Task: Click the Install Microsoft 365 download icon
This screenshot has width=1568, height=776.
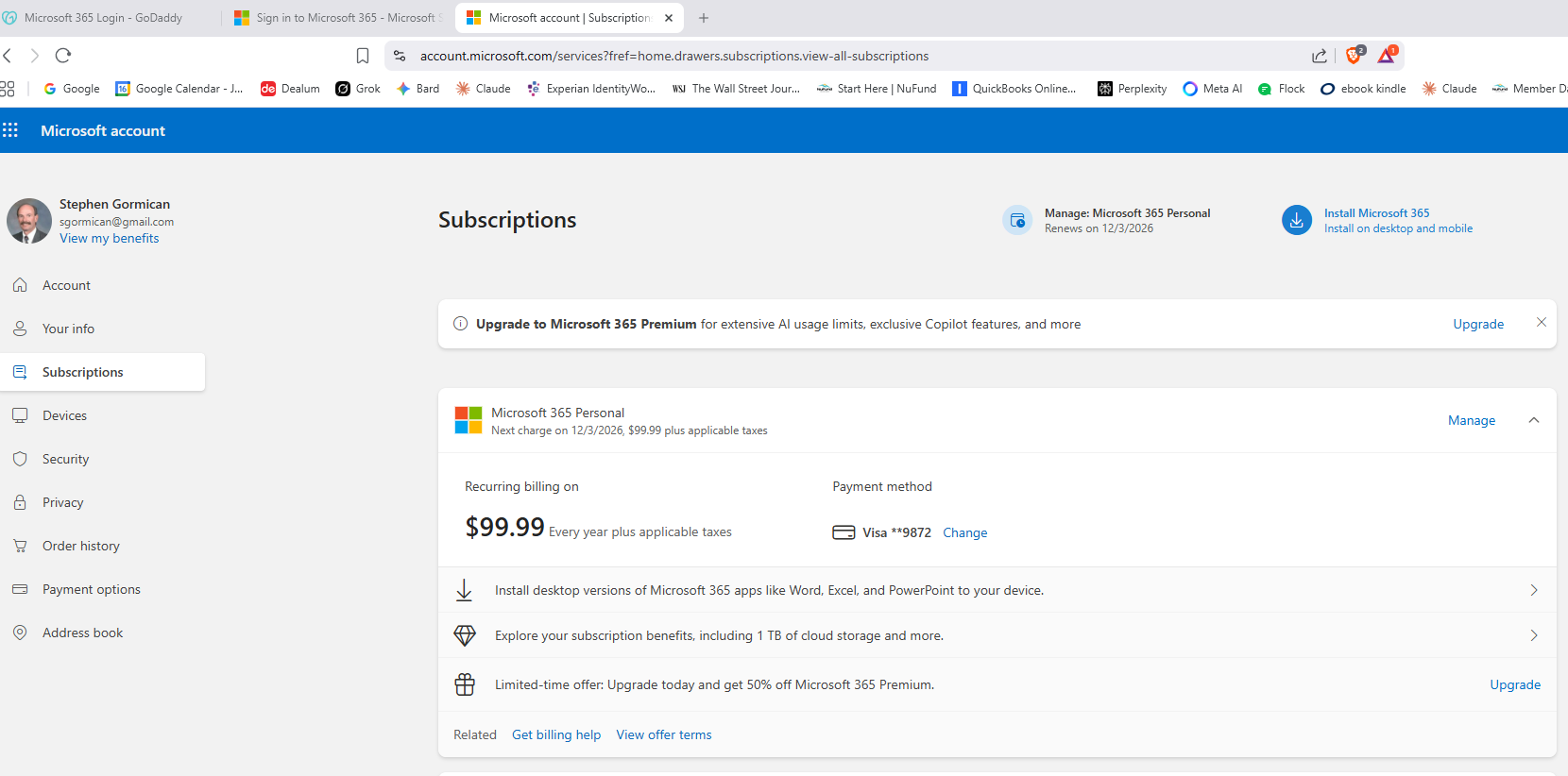Action: click(1297, 220)
